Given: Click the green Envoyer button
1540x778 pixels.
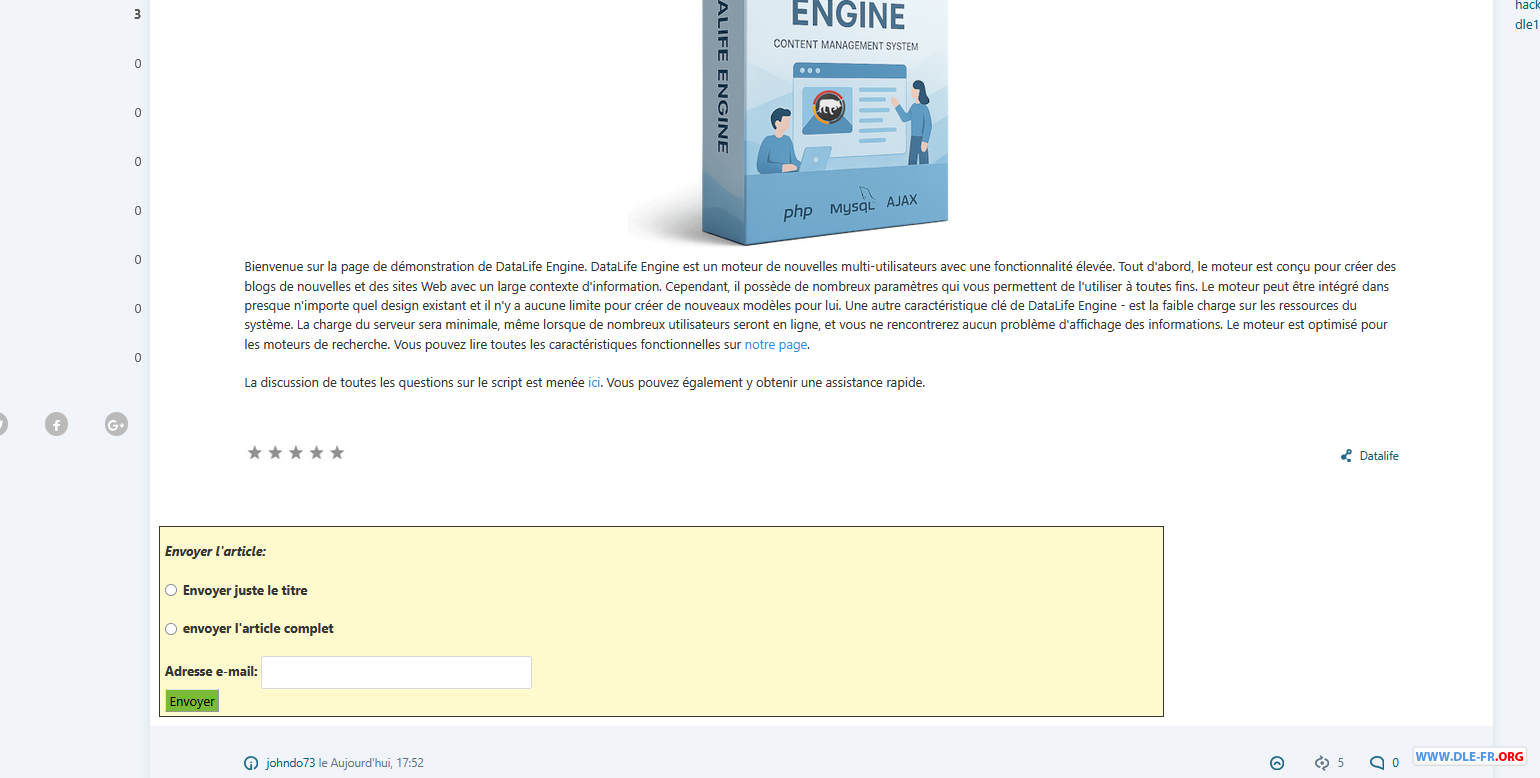Looking at the screenshot, I should (192, 702).
